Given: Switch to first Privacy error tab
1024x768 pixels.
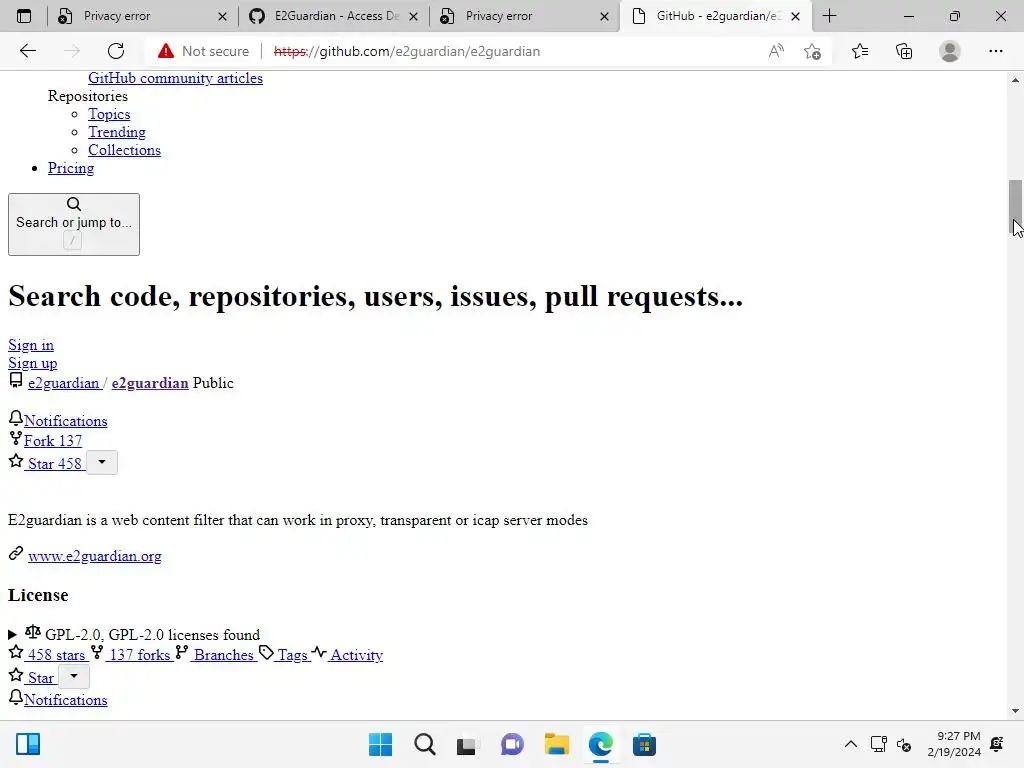Looking at the screenshot, I should (142, 16).
